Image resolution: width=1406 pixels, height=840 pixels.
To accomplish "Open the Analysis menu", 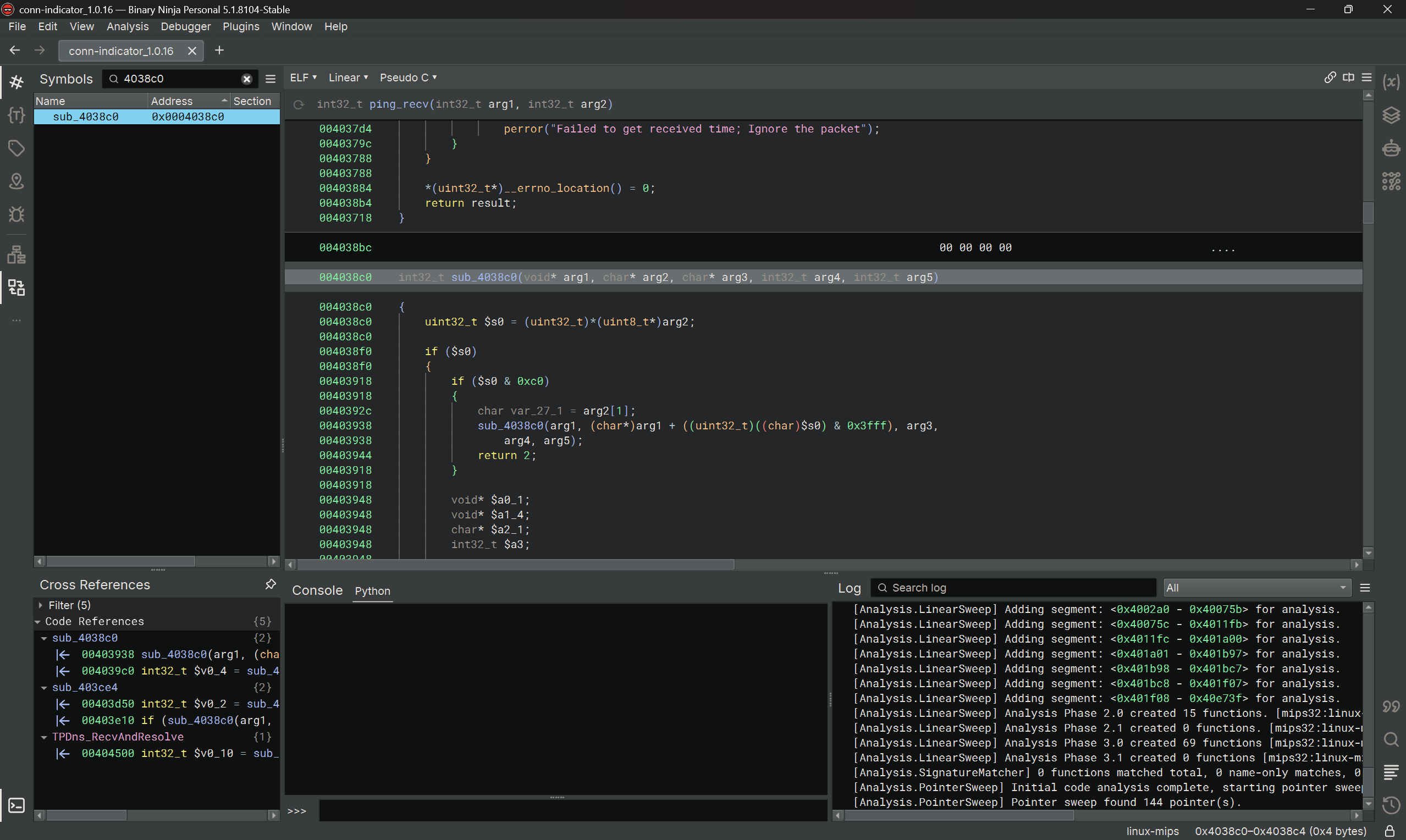I will (128, 26).
